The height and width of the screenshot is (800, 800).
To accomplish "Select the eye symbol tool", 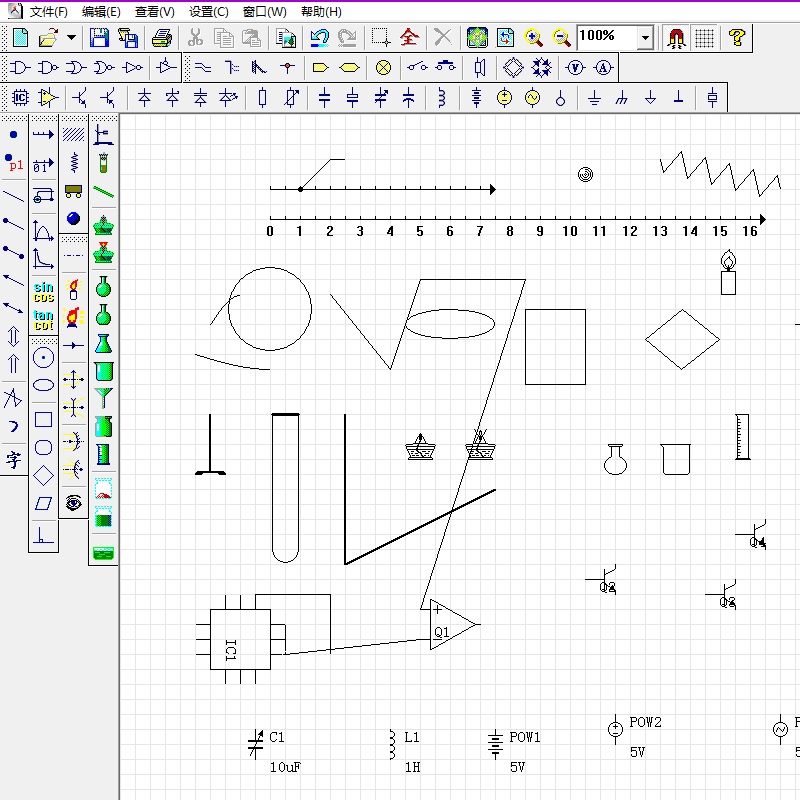I will 73,503.
